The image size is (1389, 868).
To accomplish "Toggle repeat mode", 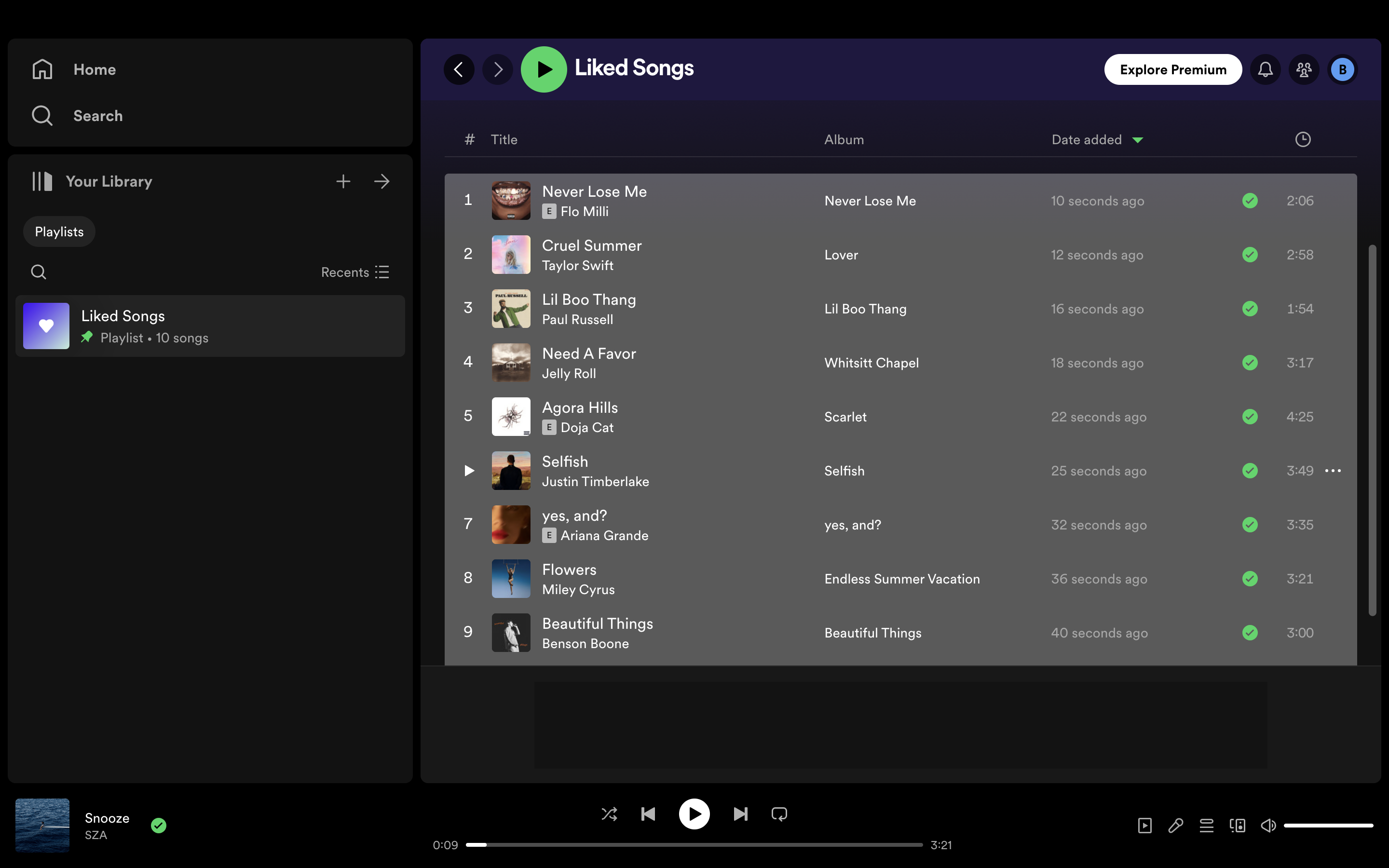I will pyautogui.click(x=779, y=814).
